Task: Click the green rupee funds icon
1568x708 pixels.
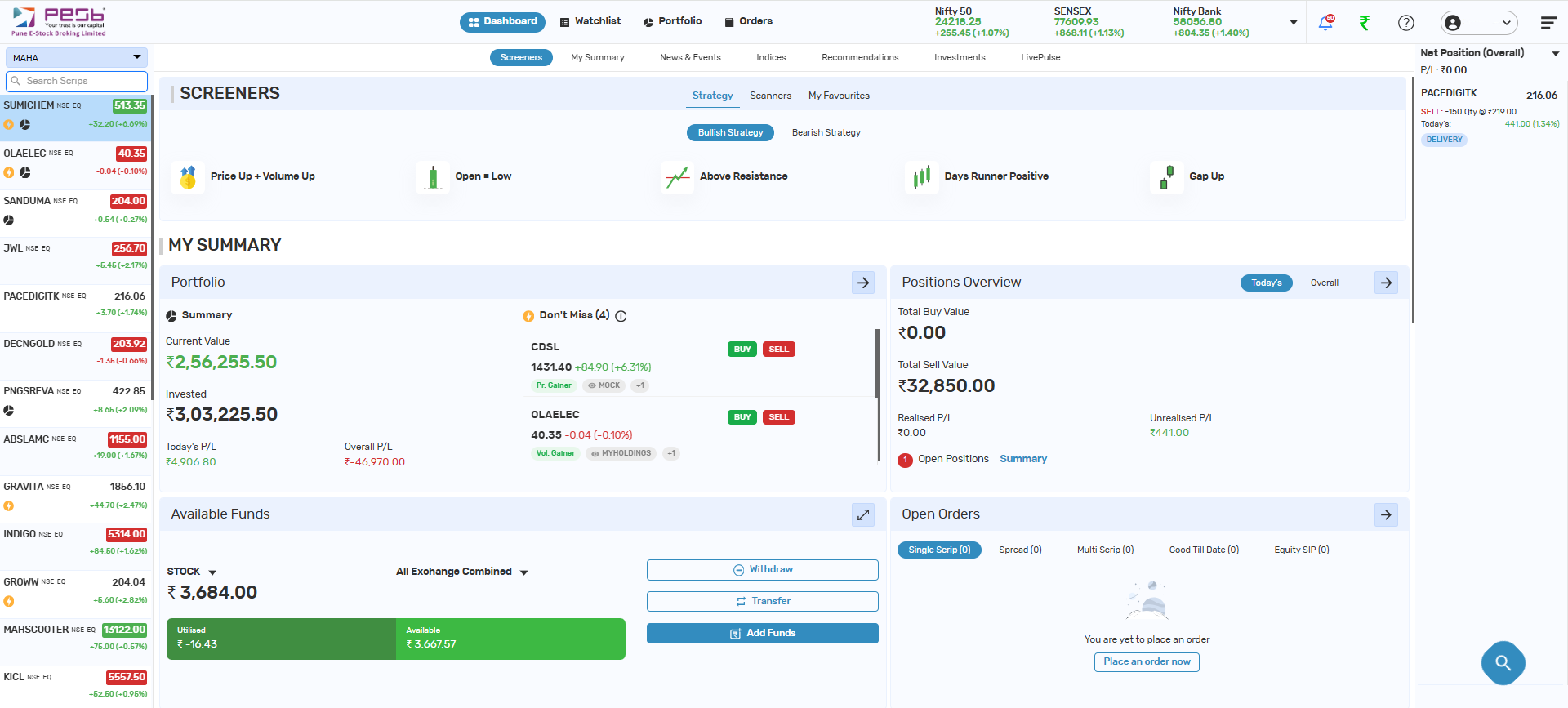Action: pos(1365,23)
